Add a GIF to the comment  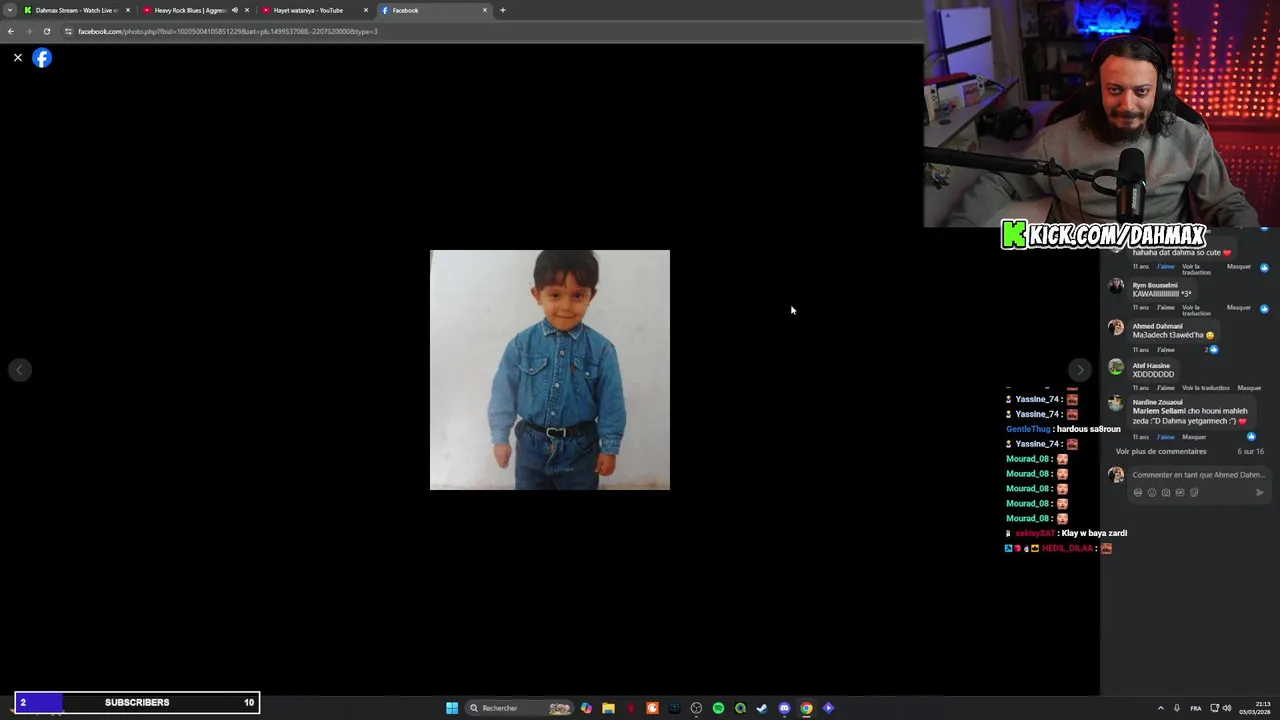coord(1180,492)
